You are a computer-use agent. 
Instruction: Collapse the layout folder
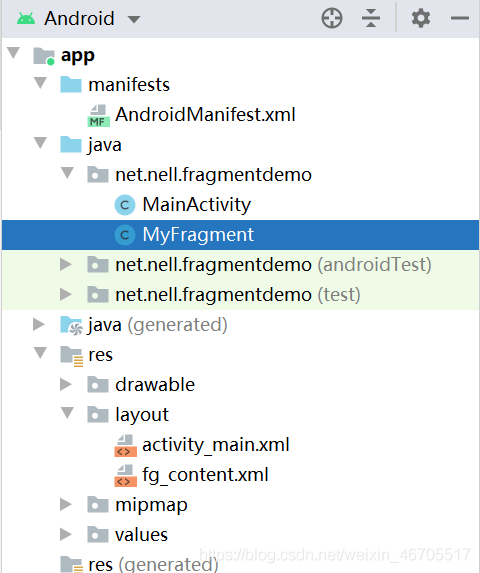[68, 413]
